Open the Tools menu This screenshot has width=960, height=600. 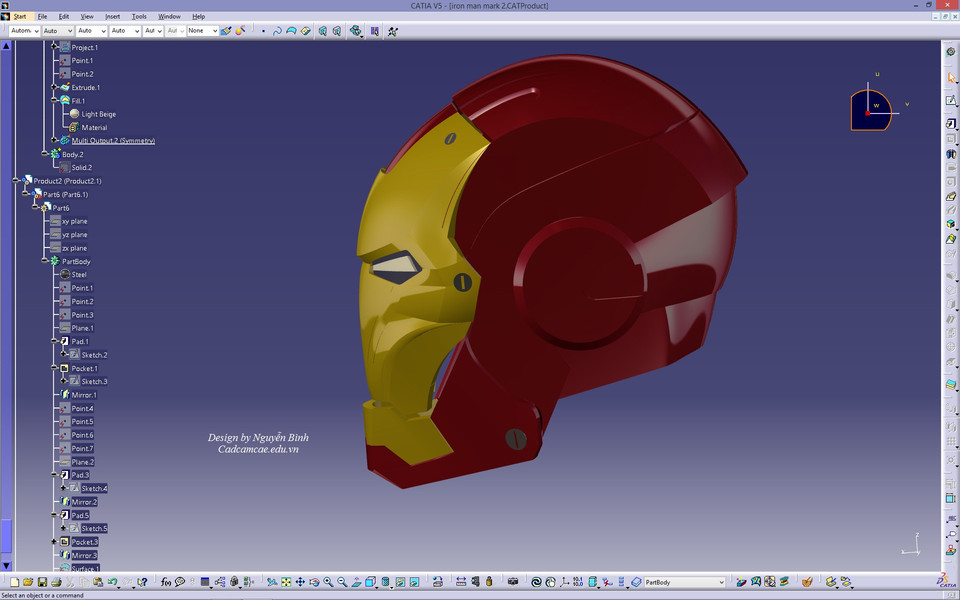139,16
